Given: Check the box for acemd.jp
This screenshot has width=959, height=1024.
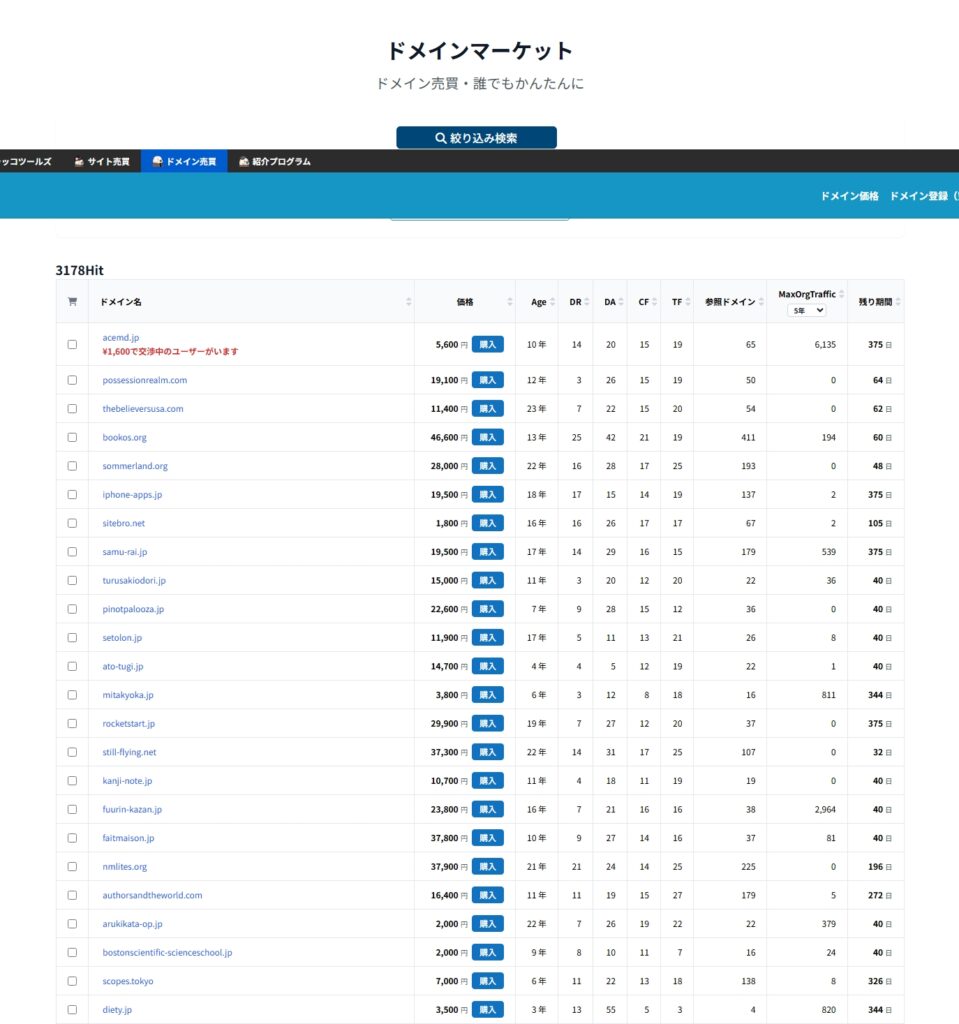Looking at the screenshot, I should pos(72,344).
